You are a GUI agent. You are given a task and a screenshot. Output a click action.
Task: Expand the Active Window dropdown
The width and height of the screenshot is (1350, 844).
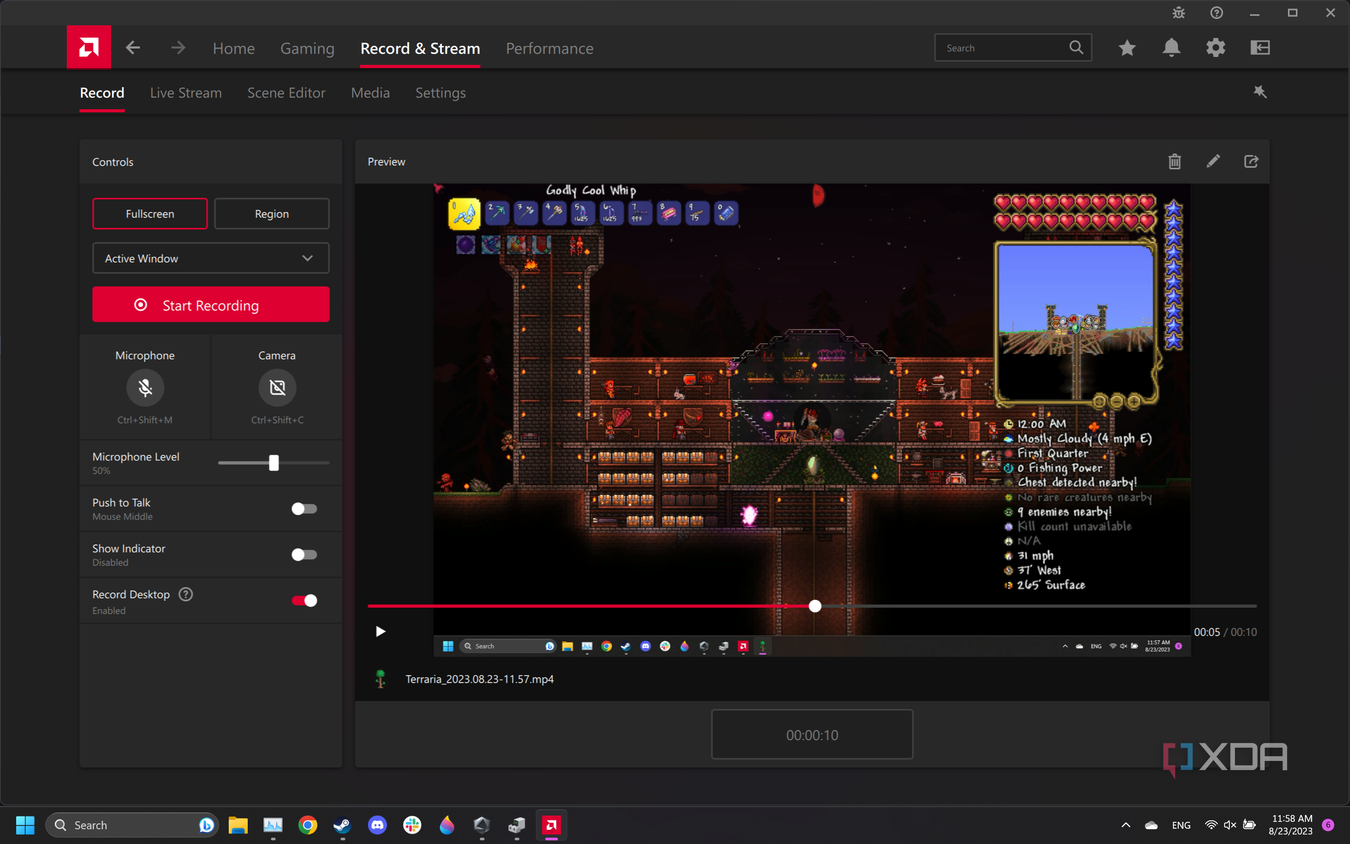(x=211, y=258)
